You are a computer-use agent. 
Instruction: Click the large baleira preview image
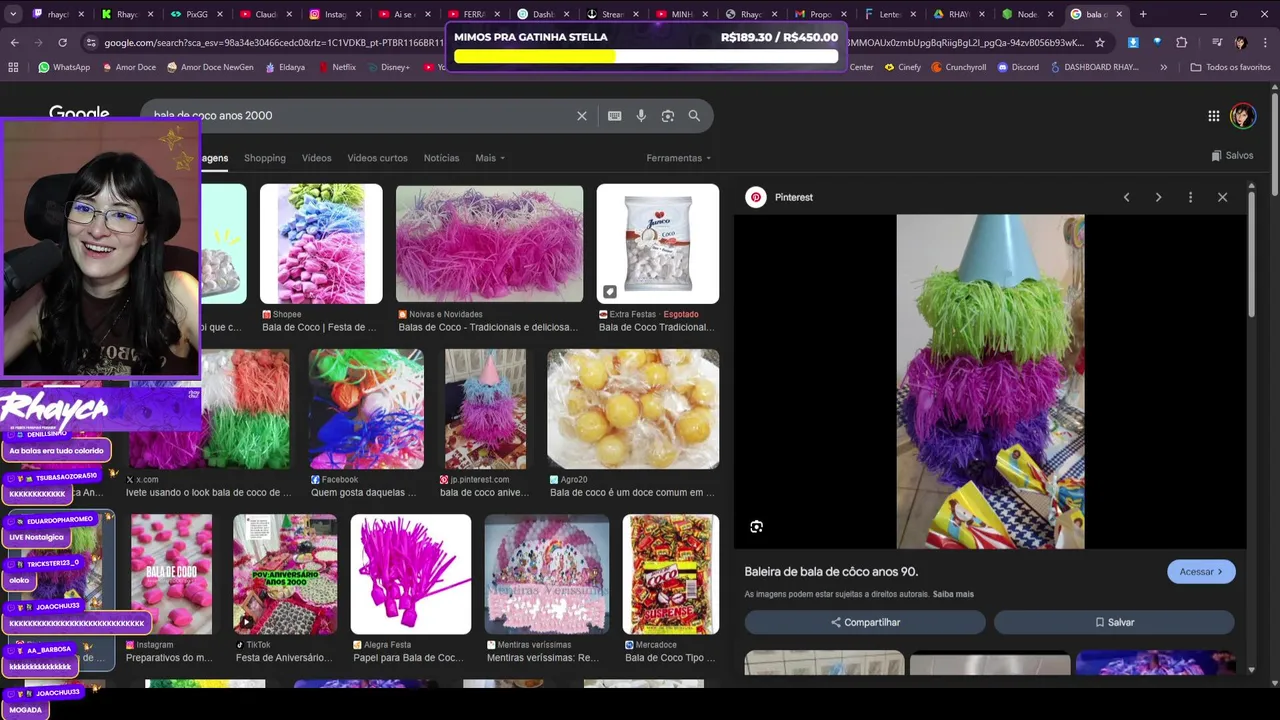tap(990, 381)
